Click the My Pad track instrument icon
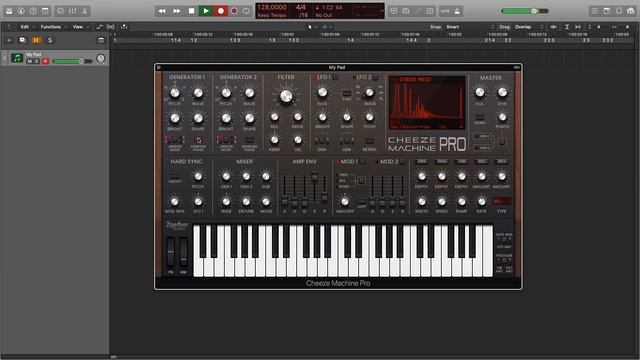Image resolution: width=640 pixels, height=360 pixels. click(x=17, y=58)
